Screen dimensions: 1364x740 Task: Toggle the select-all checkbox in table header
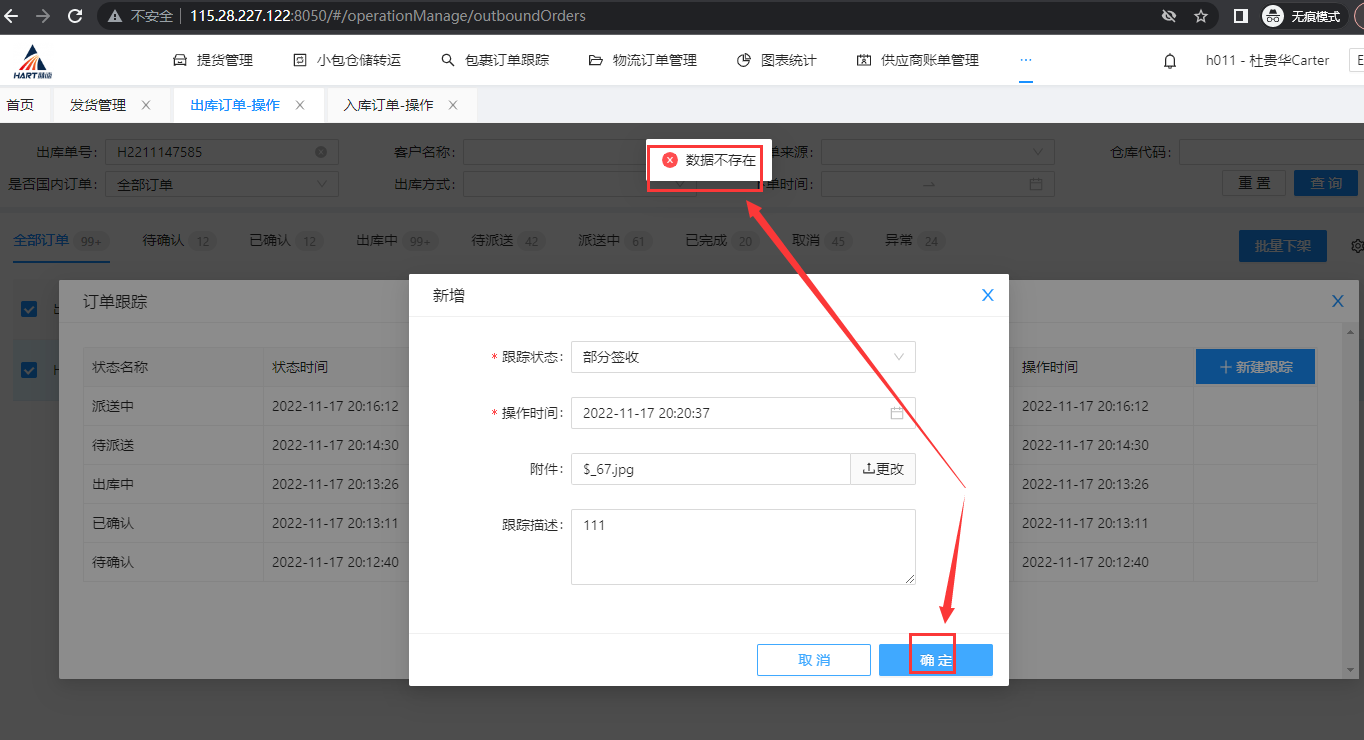29,309
